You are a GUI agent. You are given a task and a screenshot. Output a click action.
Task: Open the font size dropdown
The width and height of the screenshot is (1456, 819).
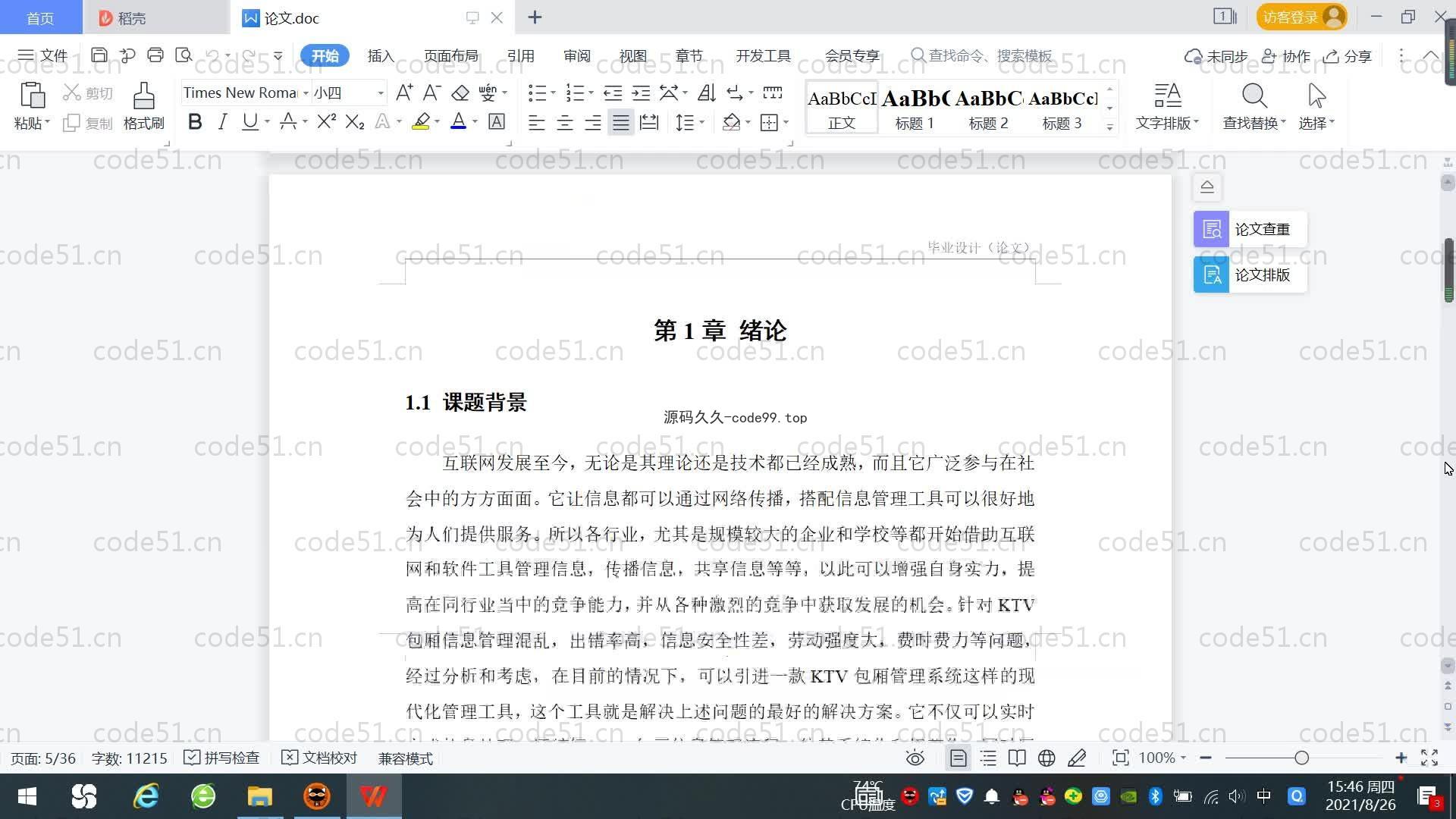[381, 93]
